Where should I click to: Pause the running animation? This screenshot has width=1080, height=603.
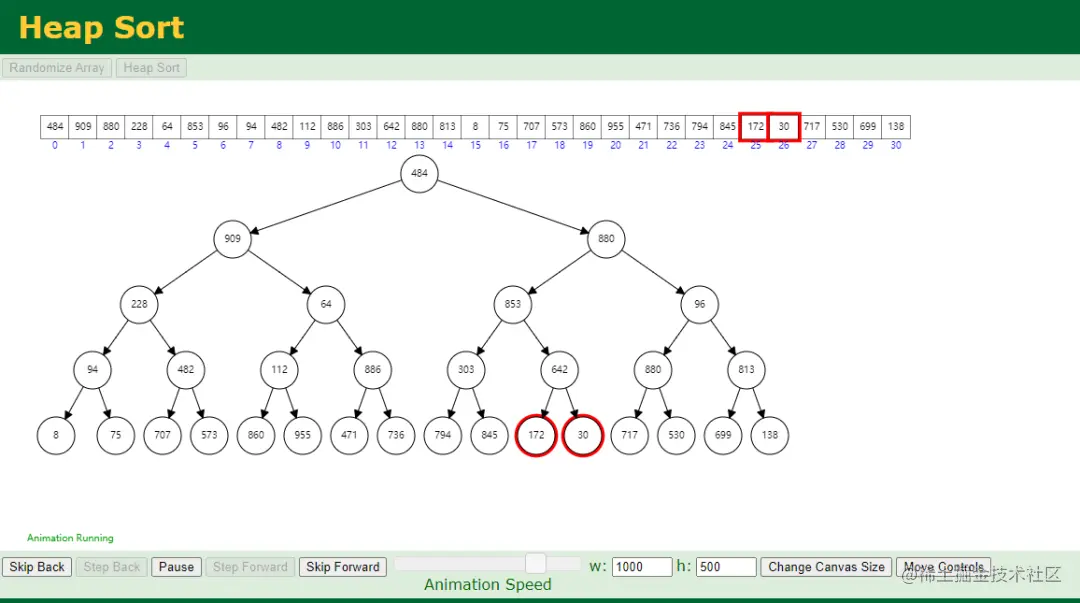pyautogui.click(x=176, y=566)
